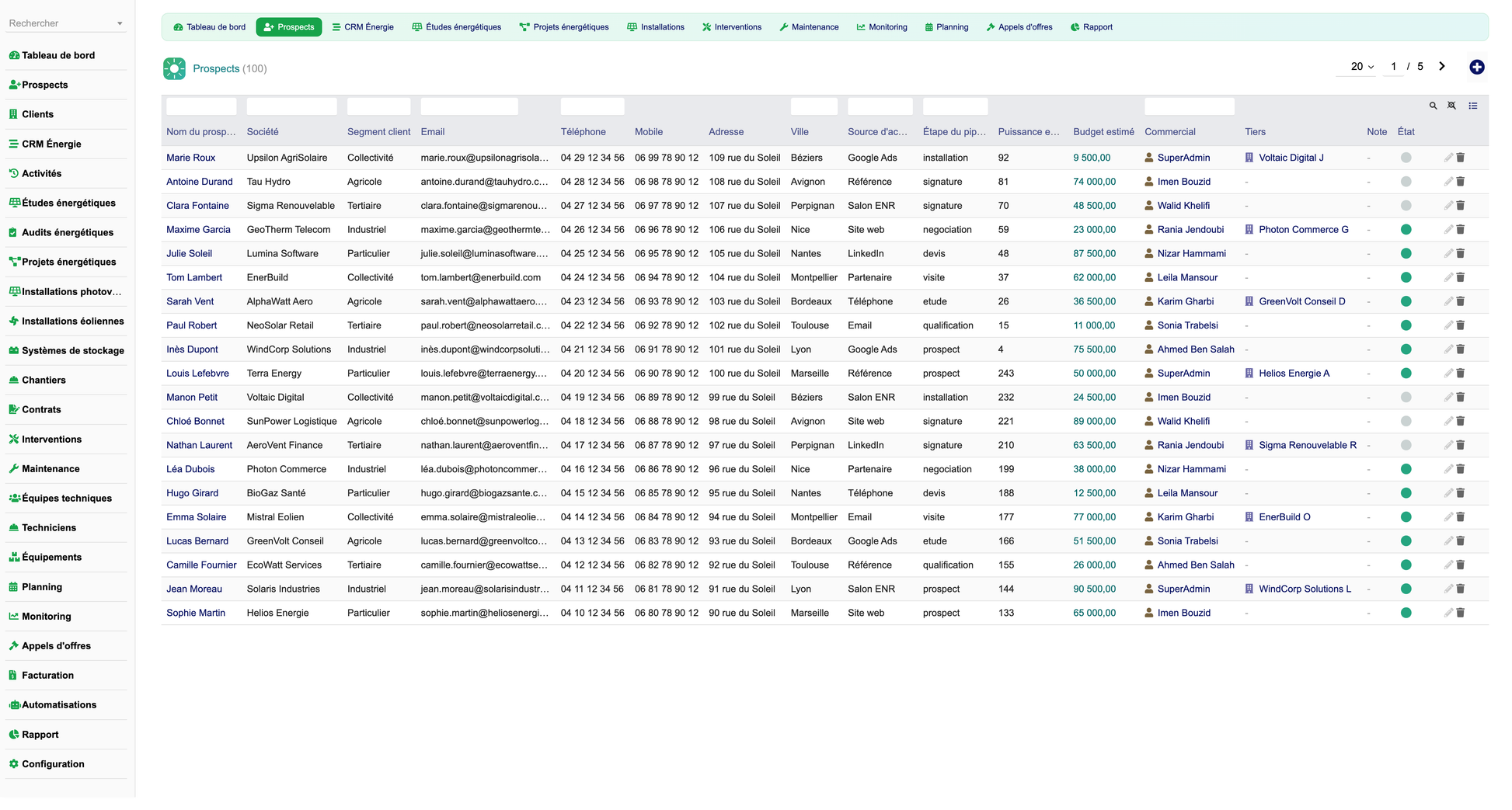Switch to the Projets énergétiques top tab
Image resolution: width=1512 pixels, height=810 pixels.
pos(564,27)
